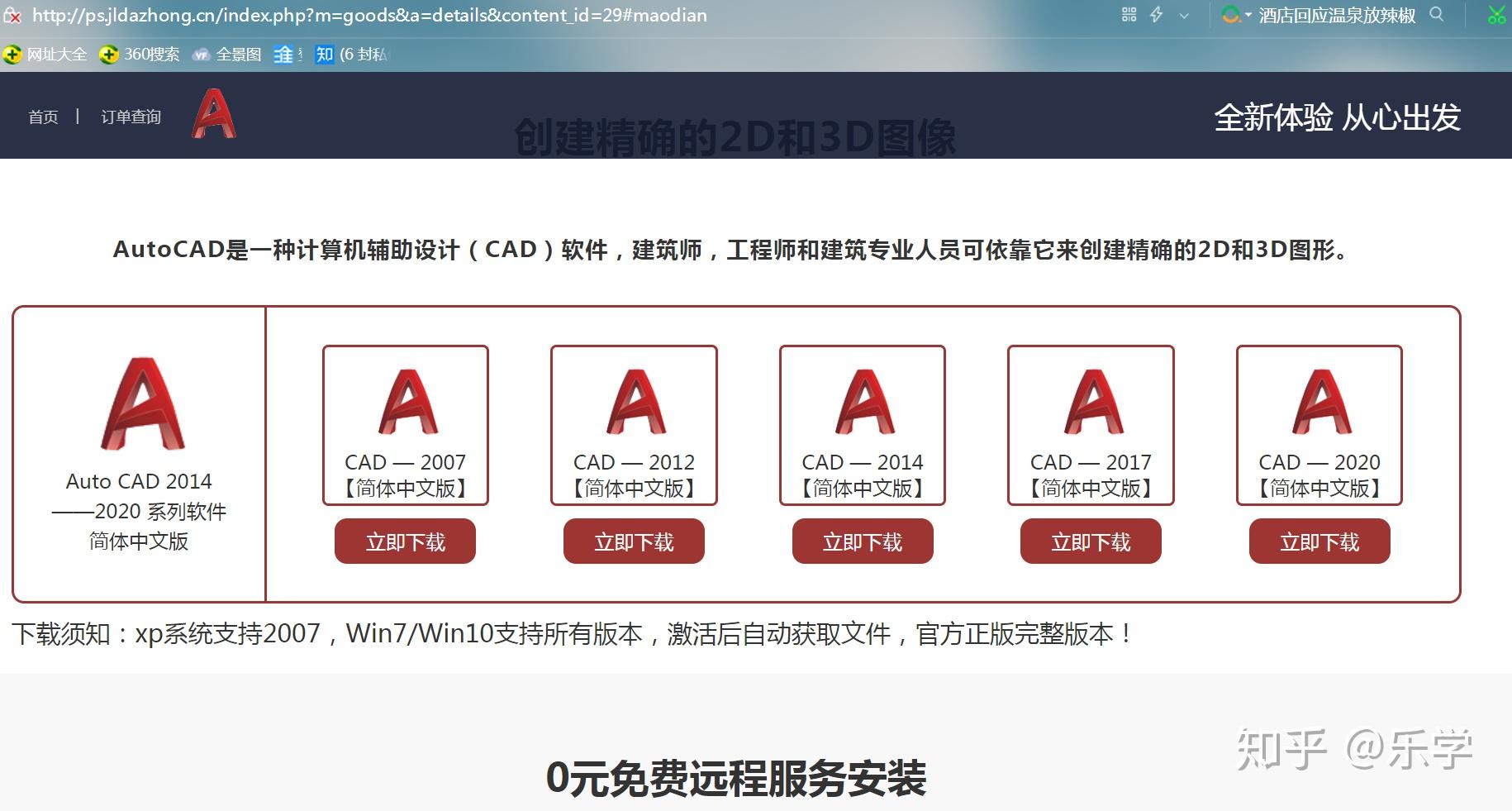Image resolution: width=1512 pixels, height=811 pixels.
Task: Select the page URL in the address bar
Action: [x=369, y=15]
